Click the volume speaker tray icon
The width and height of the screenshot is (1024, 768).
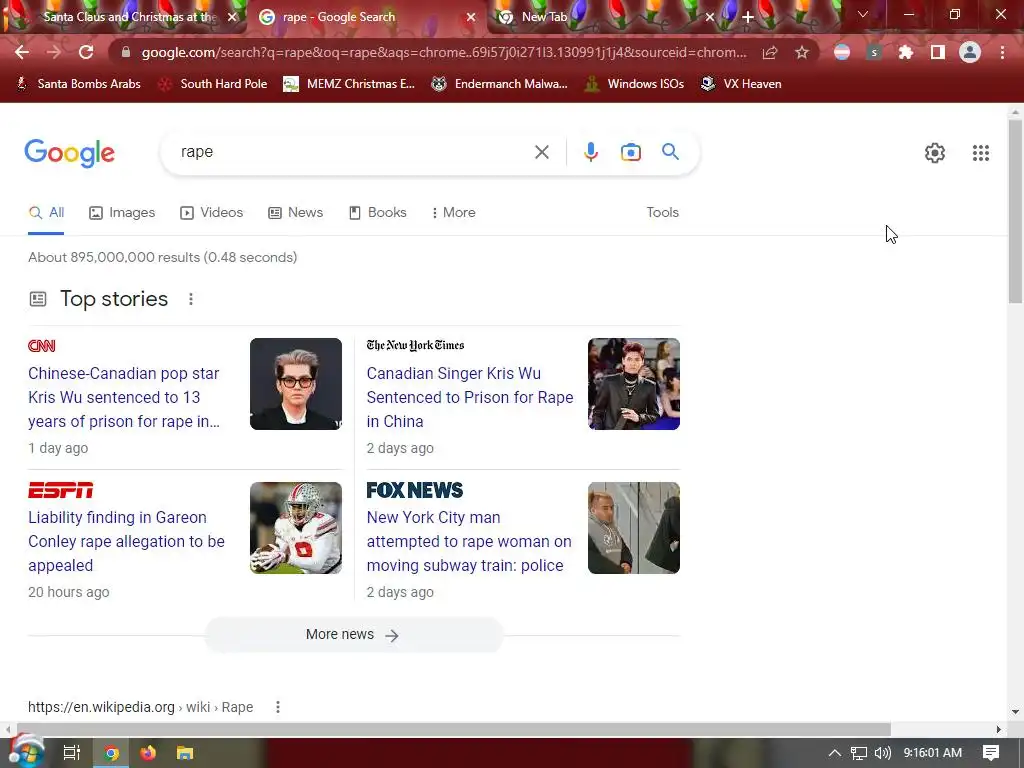882,753
